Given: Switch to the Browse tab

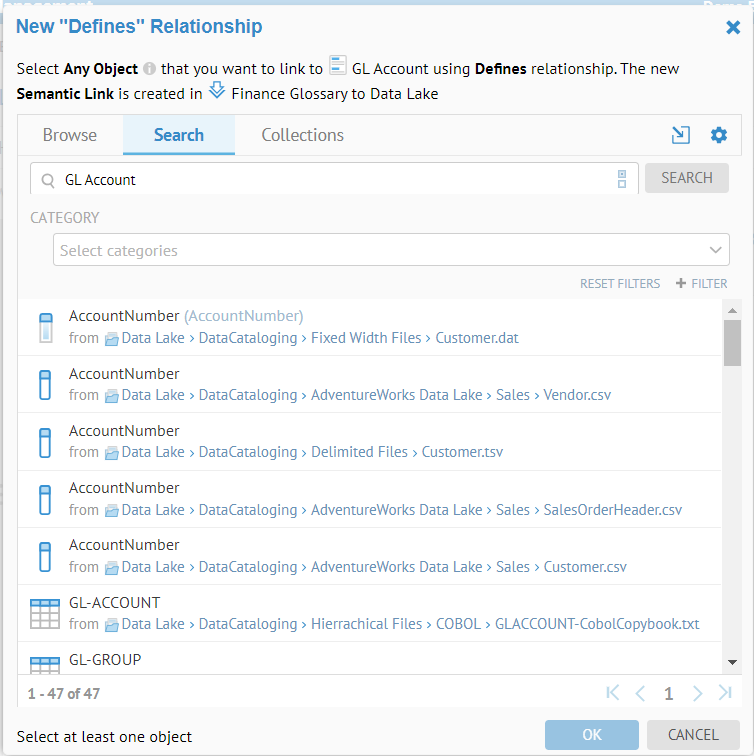Looking at the screenshot, I should coord(70,135).
